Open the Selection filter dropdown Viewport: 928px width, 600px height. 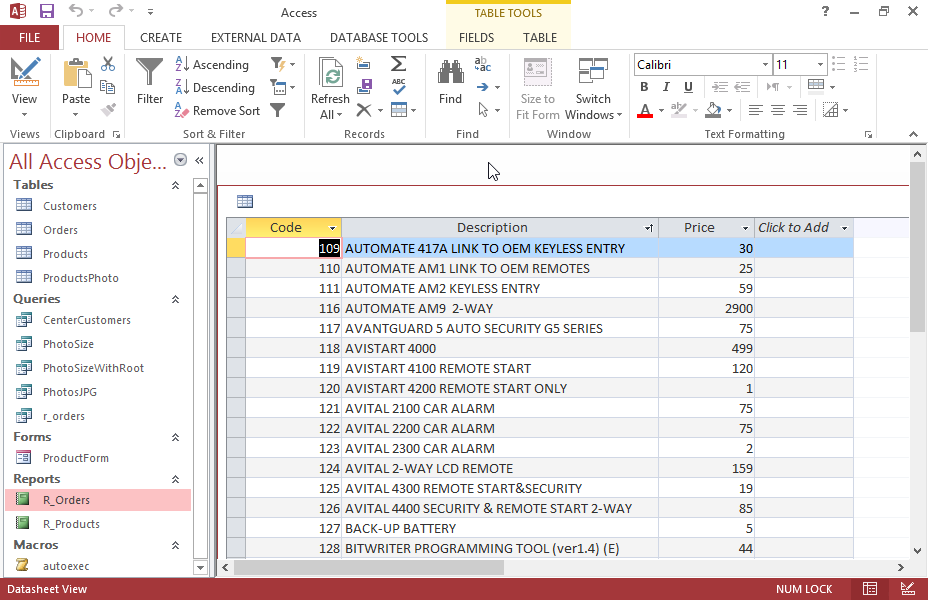(283, 64)
